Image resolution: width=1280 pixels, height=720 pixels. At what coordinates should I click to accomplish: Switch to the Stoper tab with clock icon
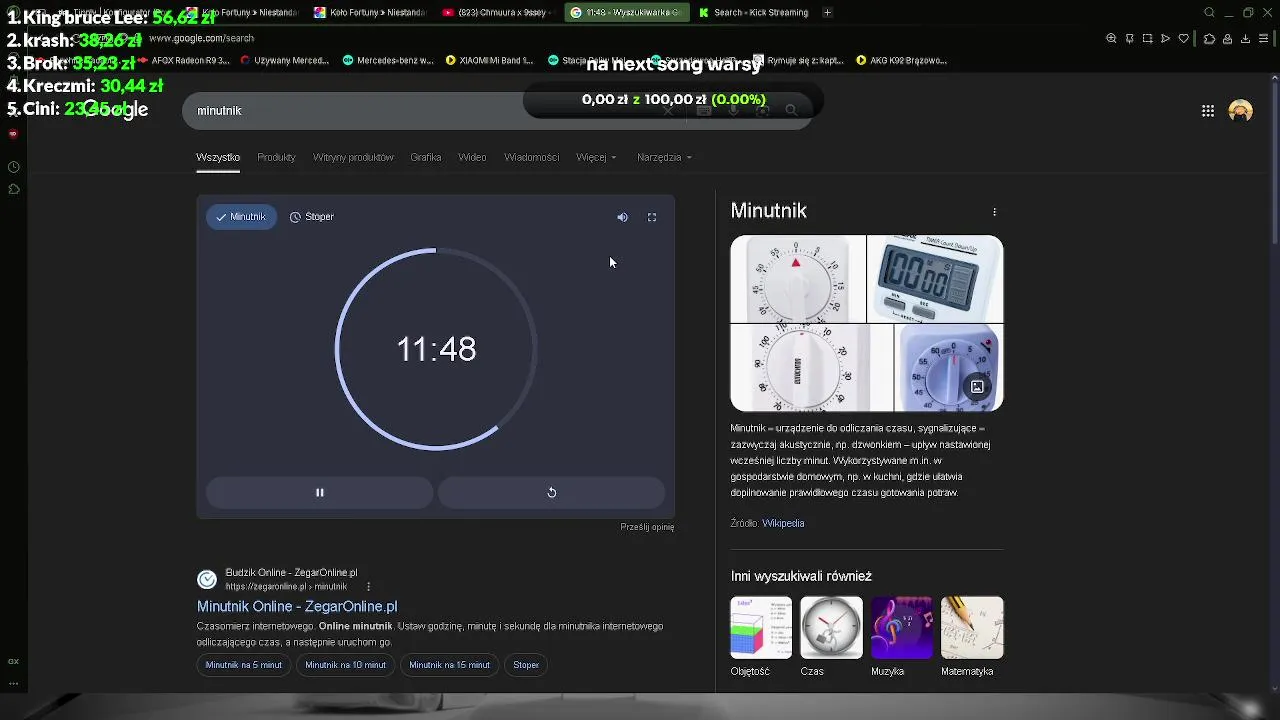tap(312, 217)
